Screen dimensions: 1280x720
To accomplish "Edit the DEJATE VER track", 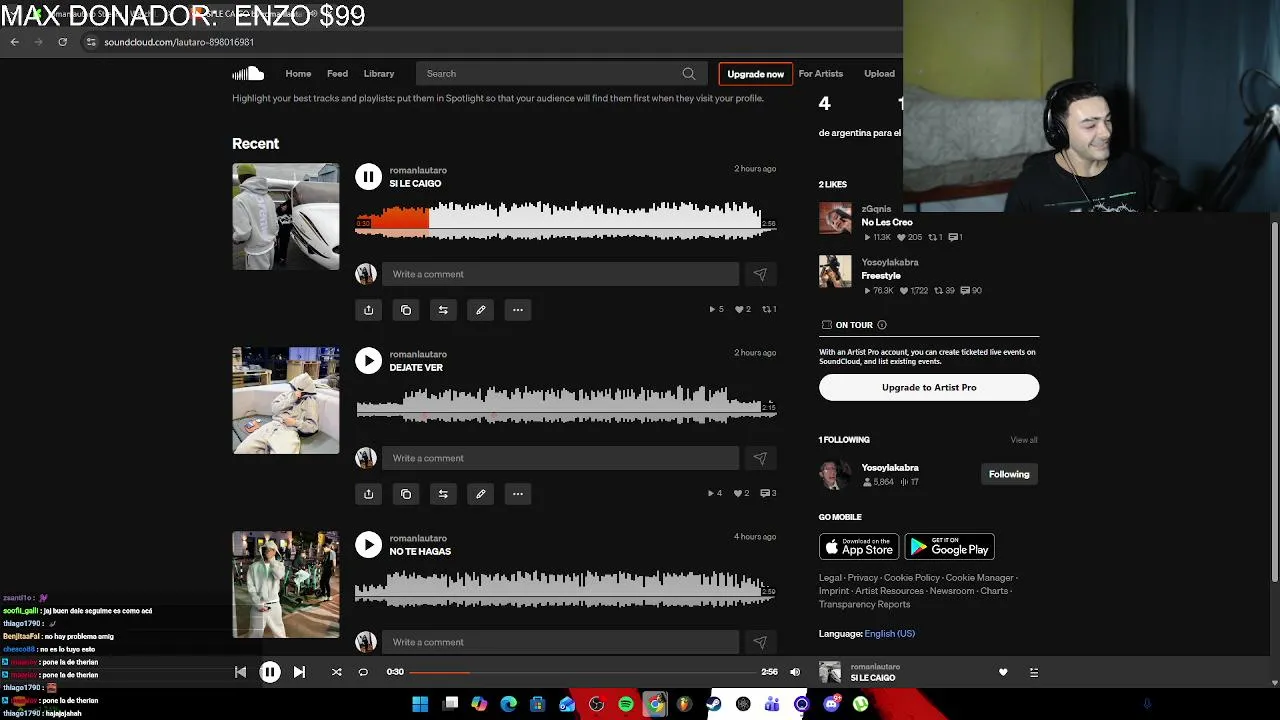I will coord(480,494).
